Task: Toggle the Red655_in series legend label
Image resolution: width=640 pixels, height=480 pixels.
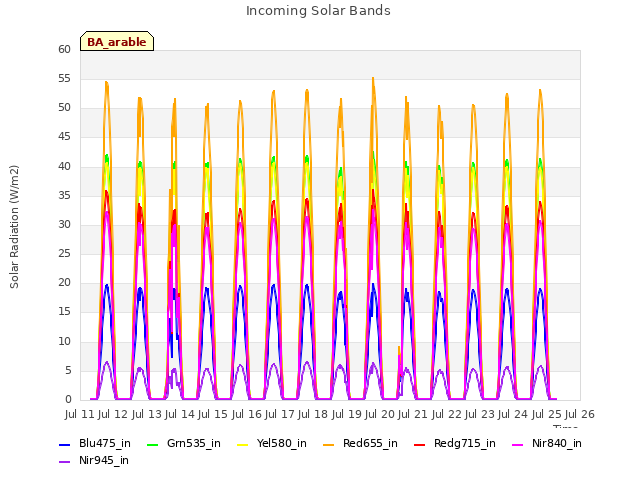Action: (x=370, y=443)
